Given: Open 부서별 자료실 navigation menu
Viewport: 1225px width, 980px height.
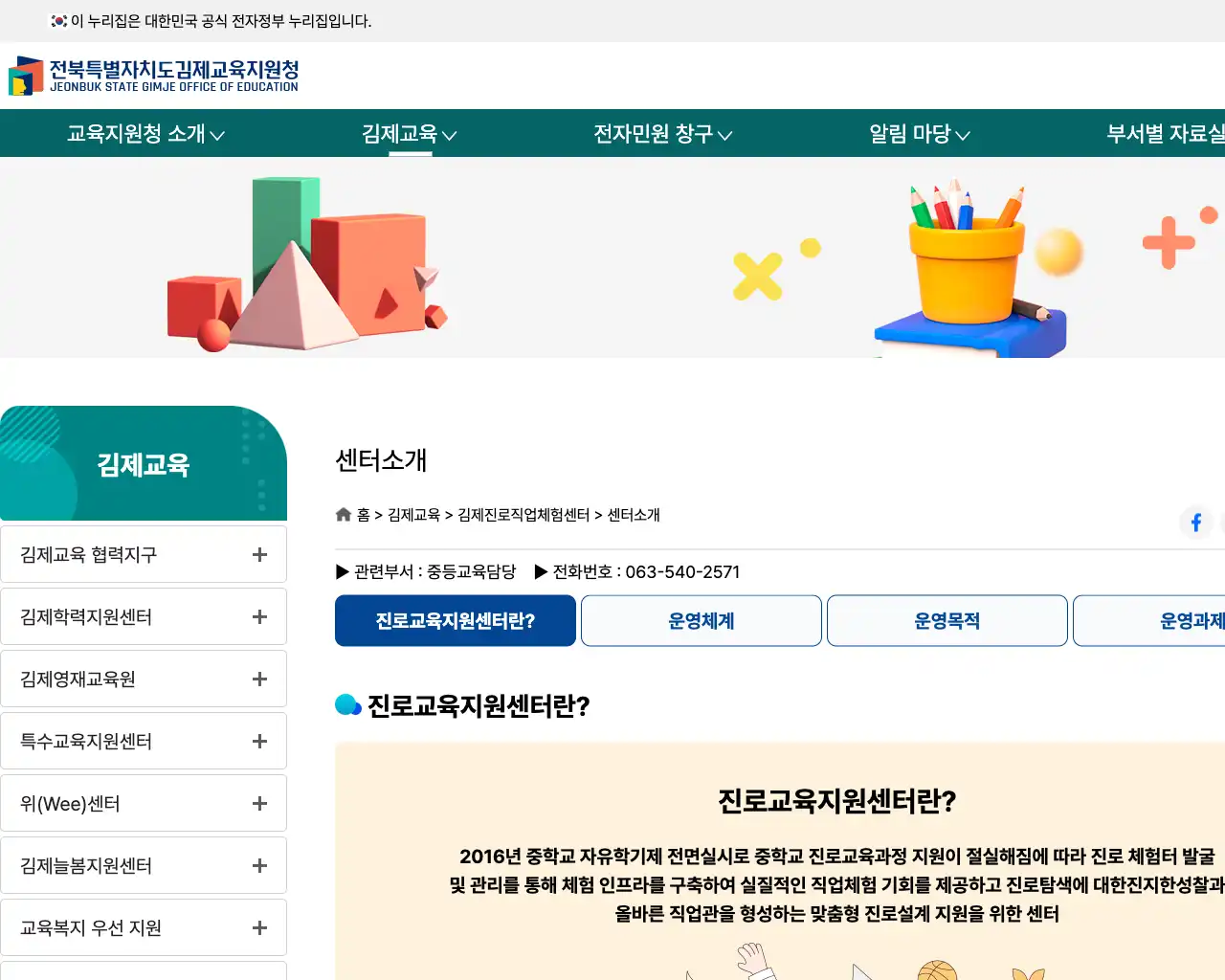Looking at the screenshot, I should (1165, 134).
